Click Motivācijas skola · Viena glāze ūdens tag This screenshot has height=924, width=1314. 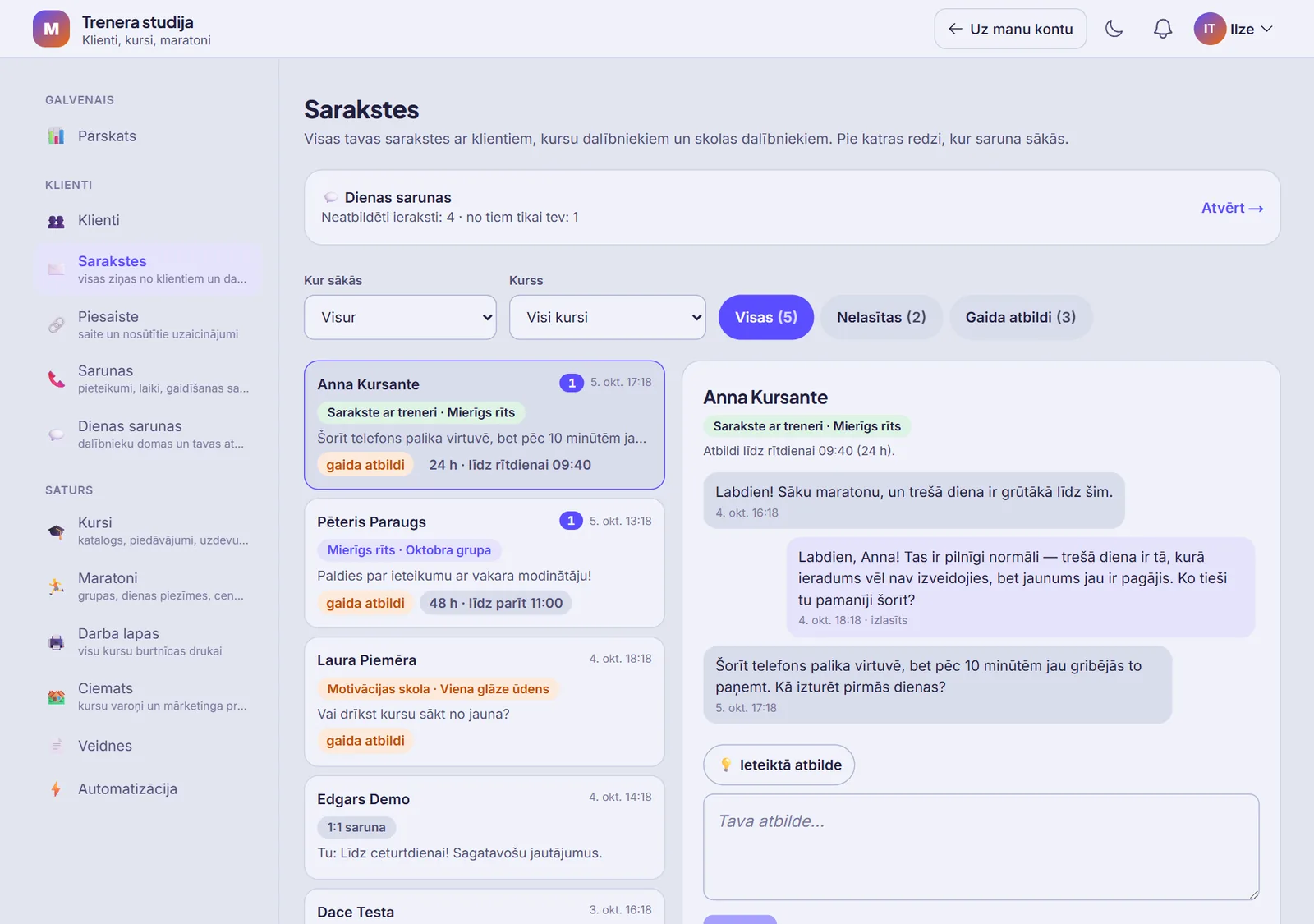tap(439, 689)
